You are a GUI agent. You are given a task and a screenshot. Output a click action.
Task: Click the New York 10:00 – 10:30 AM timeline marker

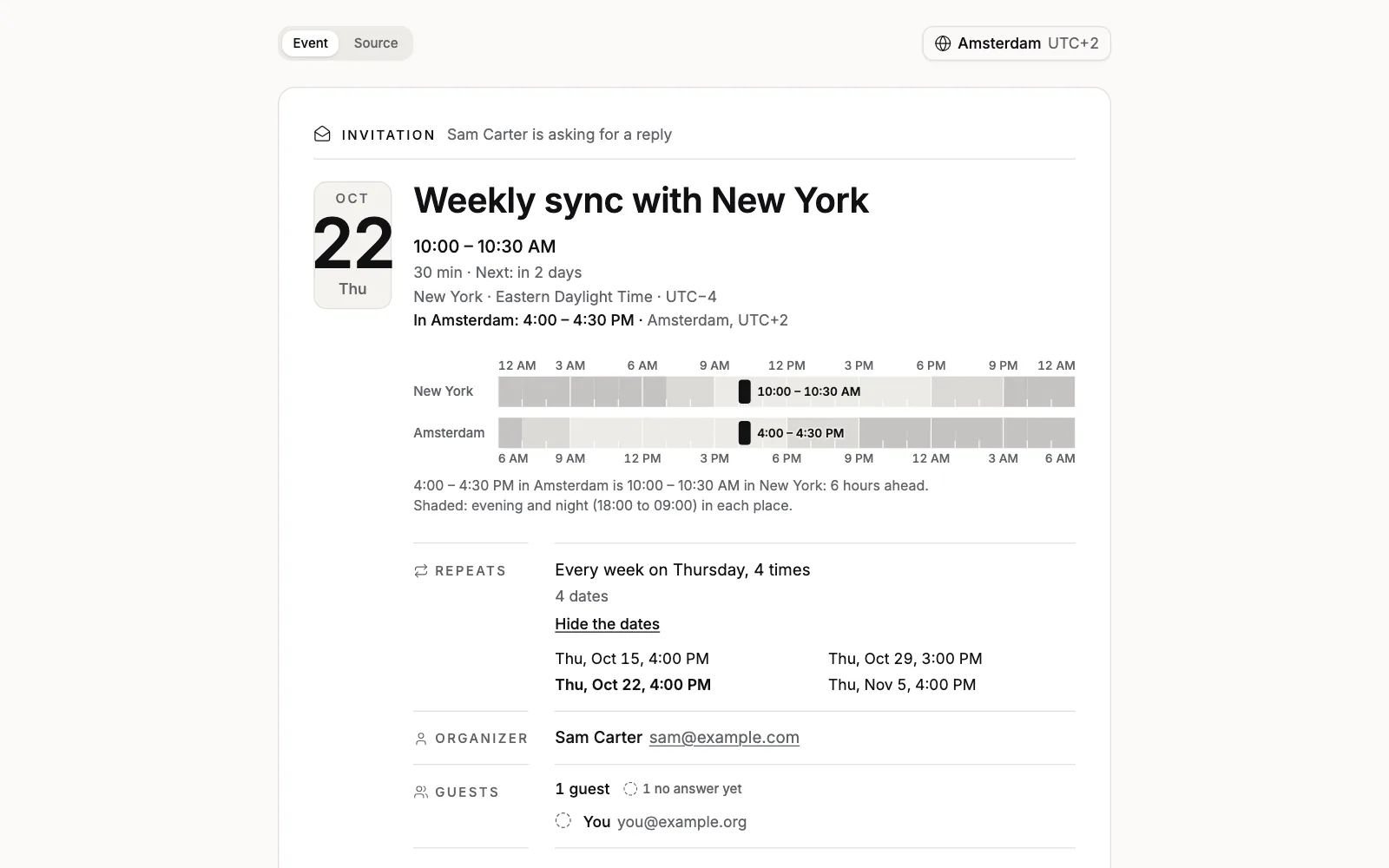click(744, 391)
